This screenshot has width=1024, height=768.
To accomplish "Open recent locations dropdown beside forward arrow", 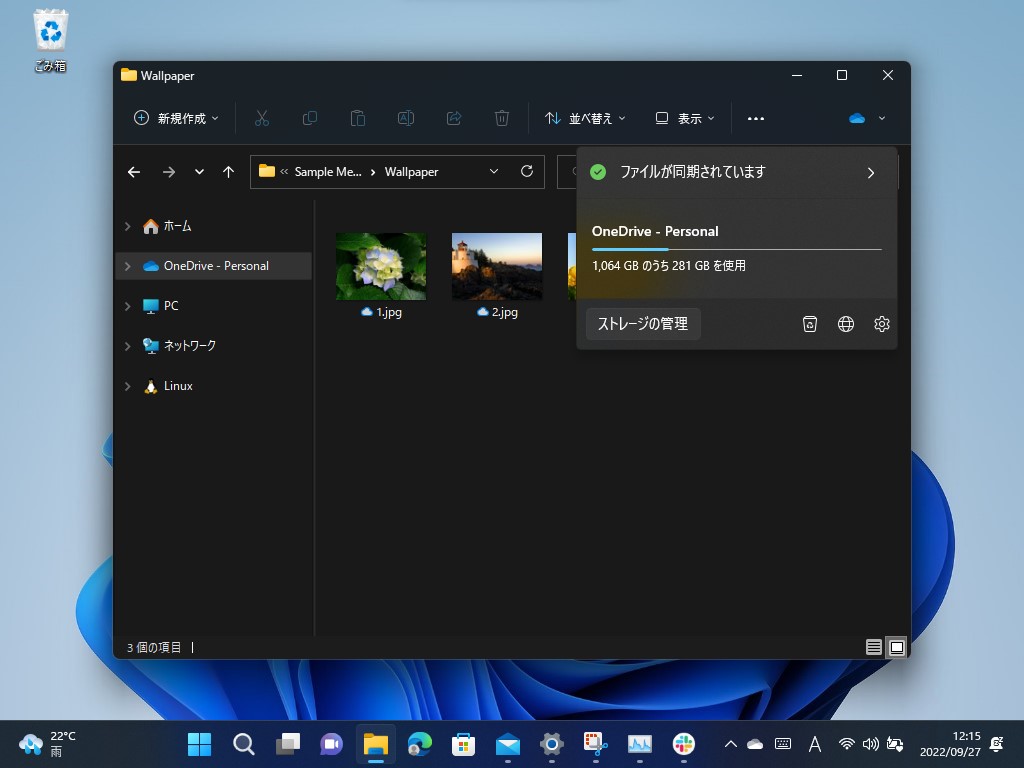I will coord(199,172).
